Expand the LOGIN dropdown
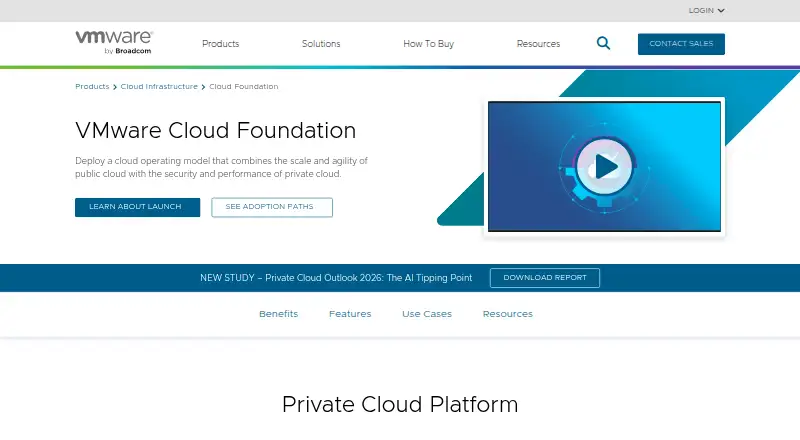Image resolution: width=800 pixels, height=440 pixels. tap(706, 10)
